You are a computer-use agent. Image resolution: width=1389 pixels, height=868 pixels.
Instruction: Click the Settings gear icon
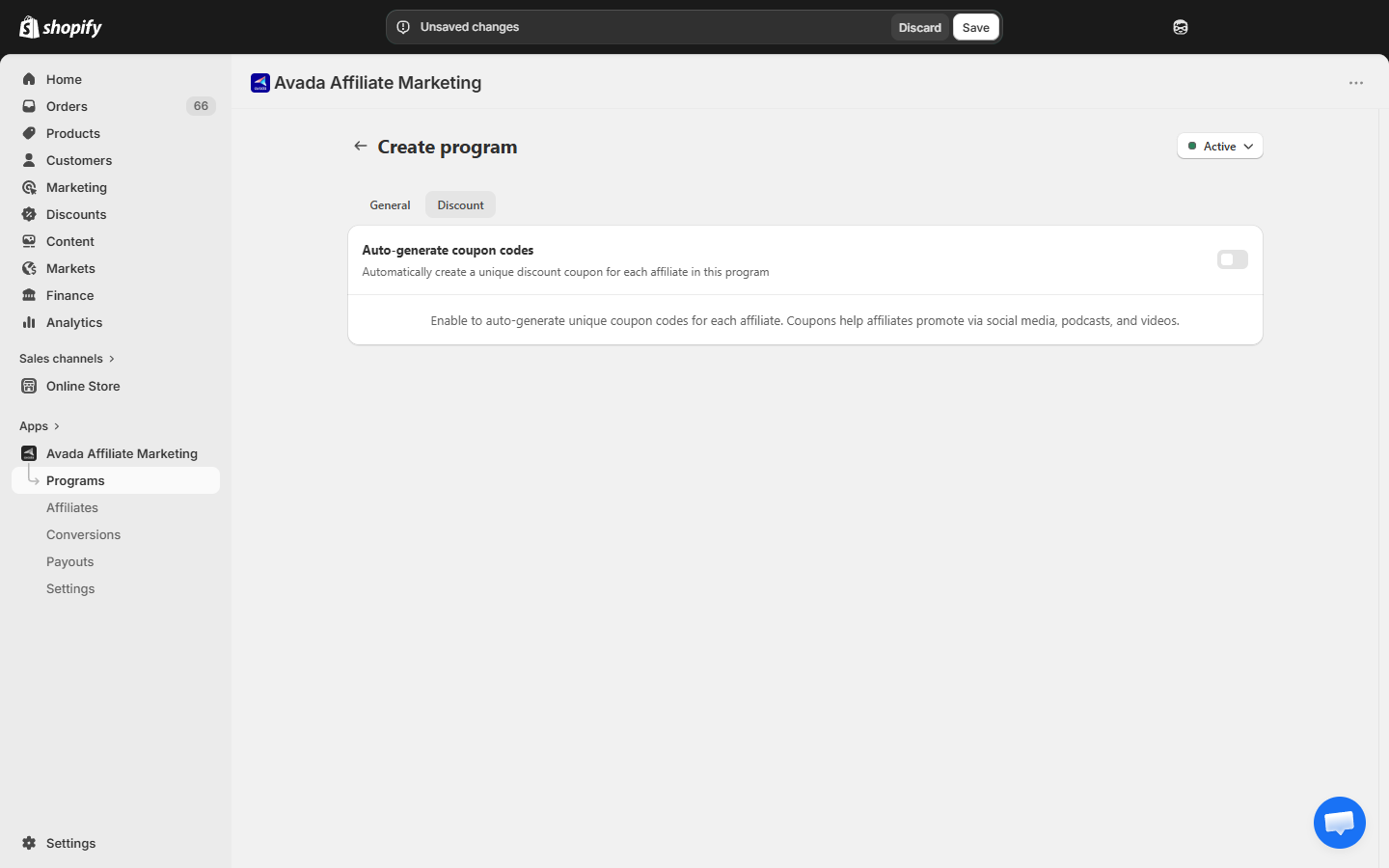coord(29,843)
